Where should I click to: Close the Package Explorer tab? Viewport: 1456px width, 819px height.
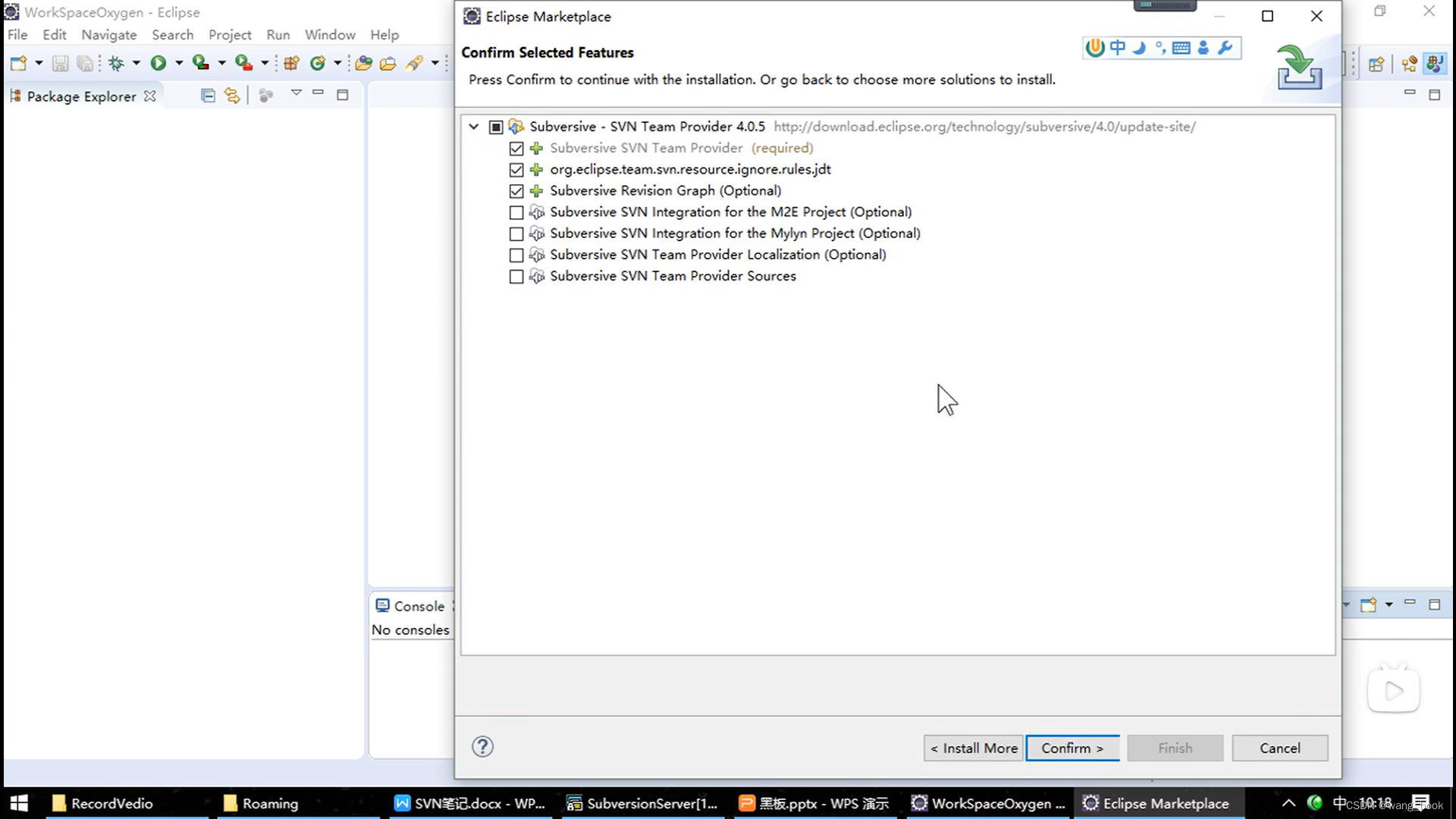[x=150, y=96]
